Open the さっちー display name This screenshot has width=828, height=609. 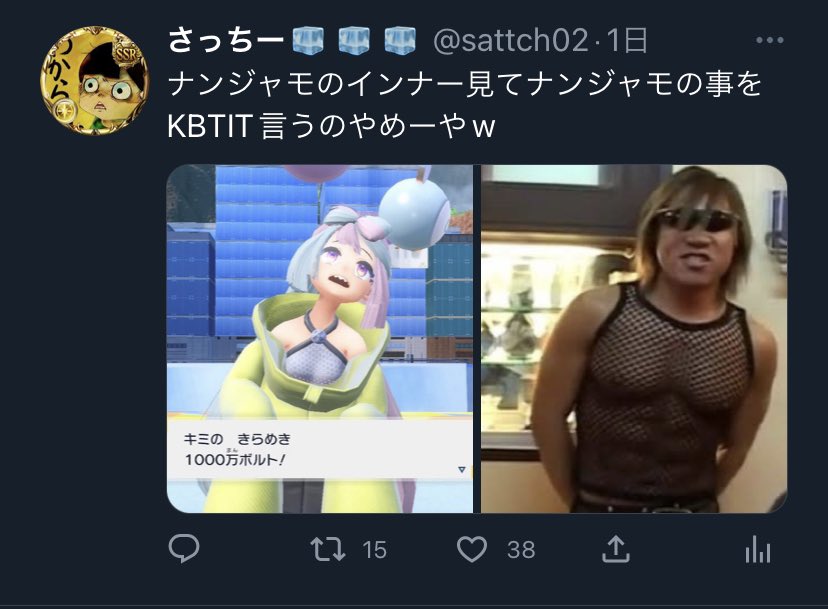(x=226, y=41)
